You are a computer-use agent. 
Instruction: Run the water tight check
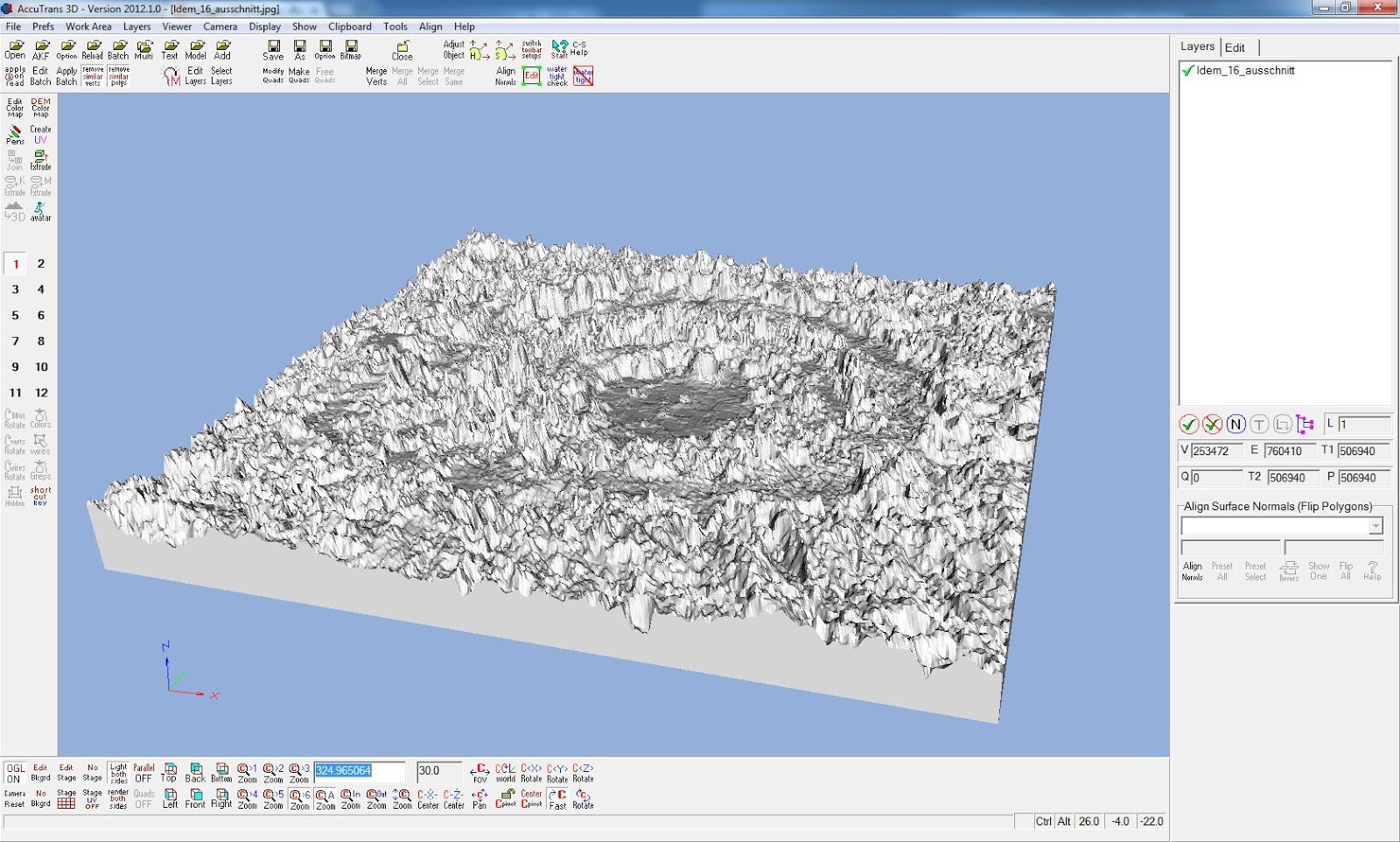pyautogui.click(x=556, y=76)
